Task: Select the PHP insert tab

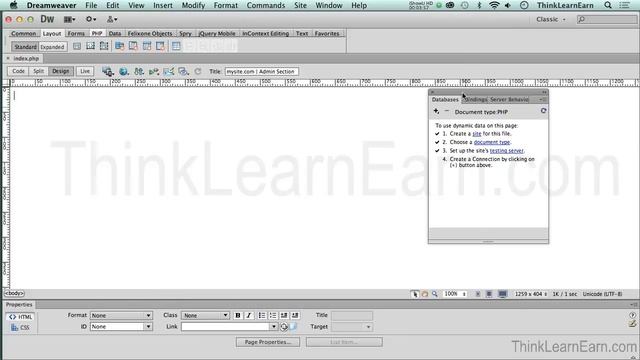Action: 97,33
